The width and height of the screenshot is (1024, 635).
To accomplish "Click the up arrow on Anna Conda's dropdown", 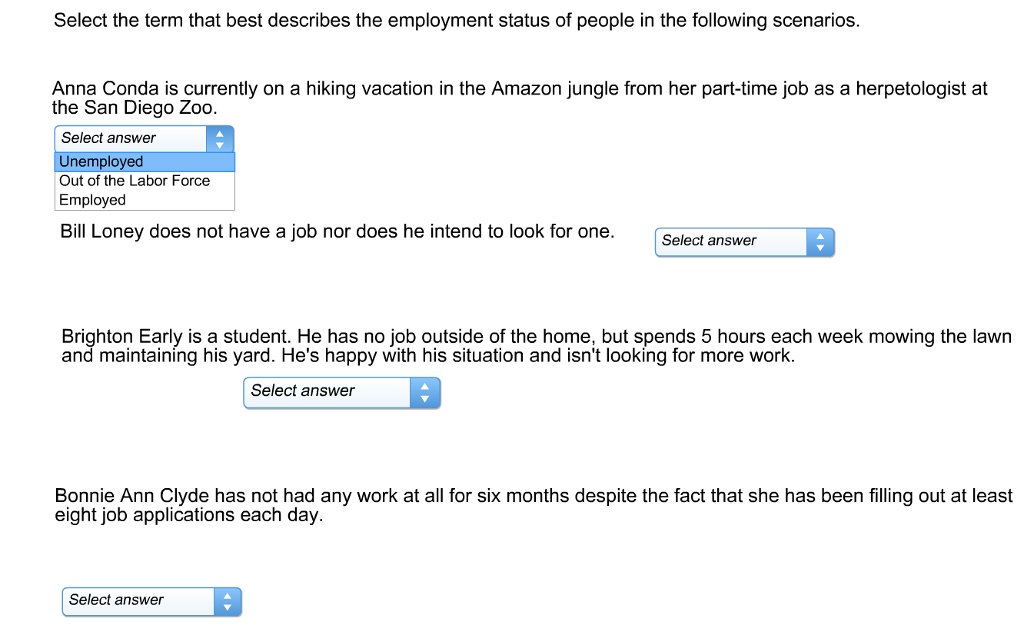I will [x=219, y=133].
